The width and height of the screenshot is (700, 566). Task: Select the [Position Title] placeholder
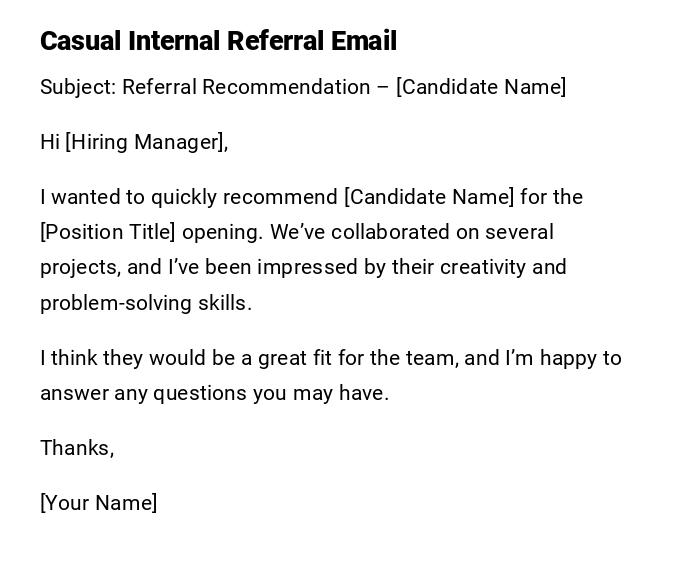coord(108,232)
